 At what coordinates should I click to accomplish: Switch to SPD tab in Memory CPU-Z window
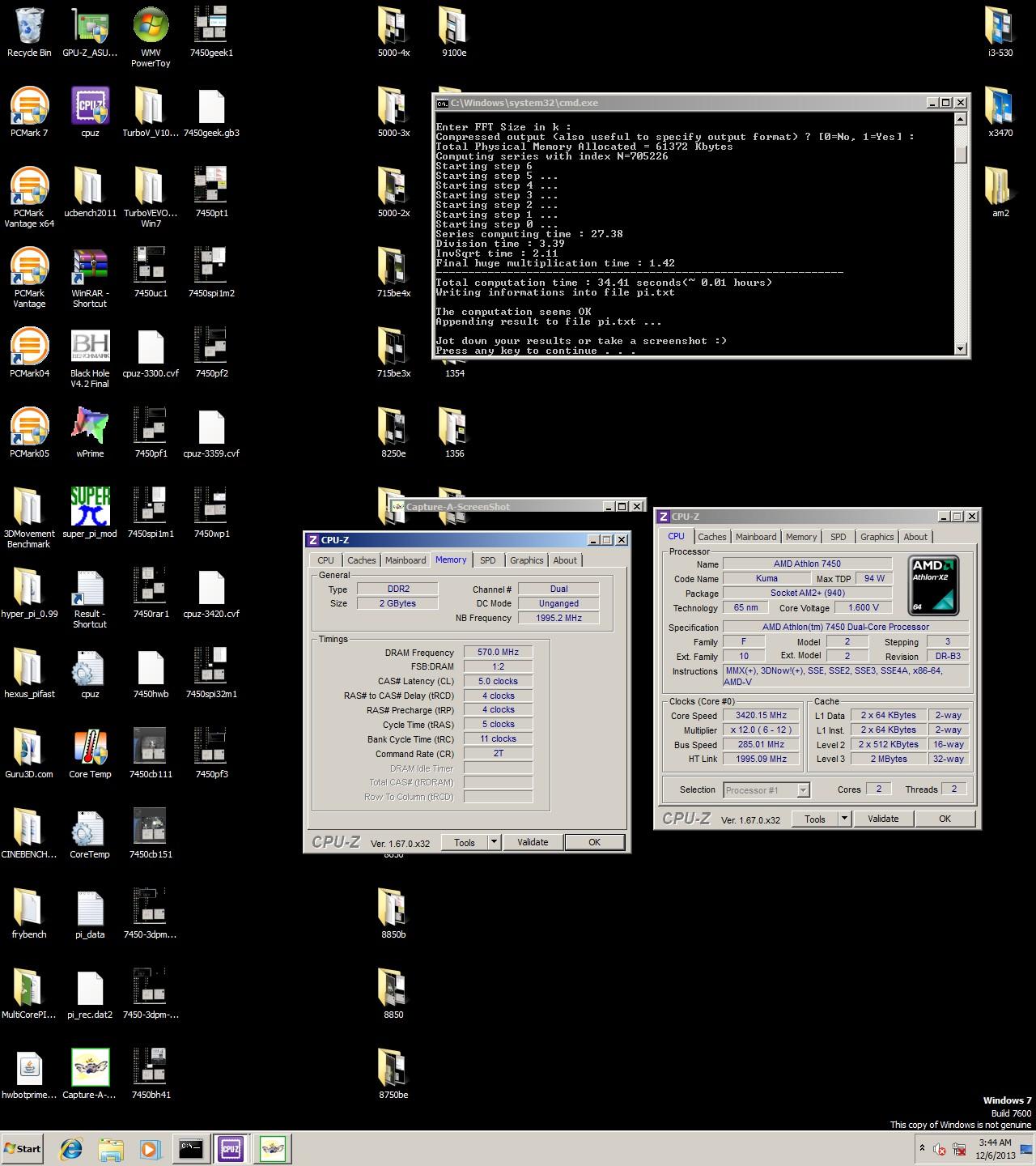(488, 560)
